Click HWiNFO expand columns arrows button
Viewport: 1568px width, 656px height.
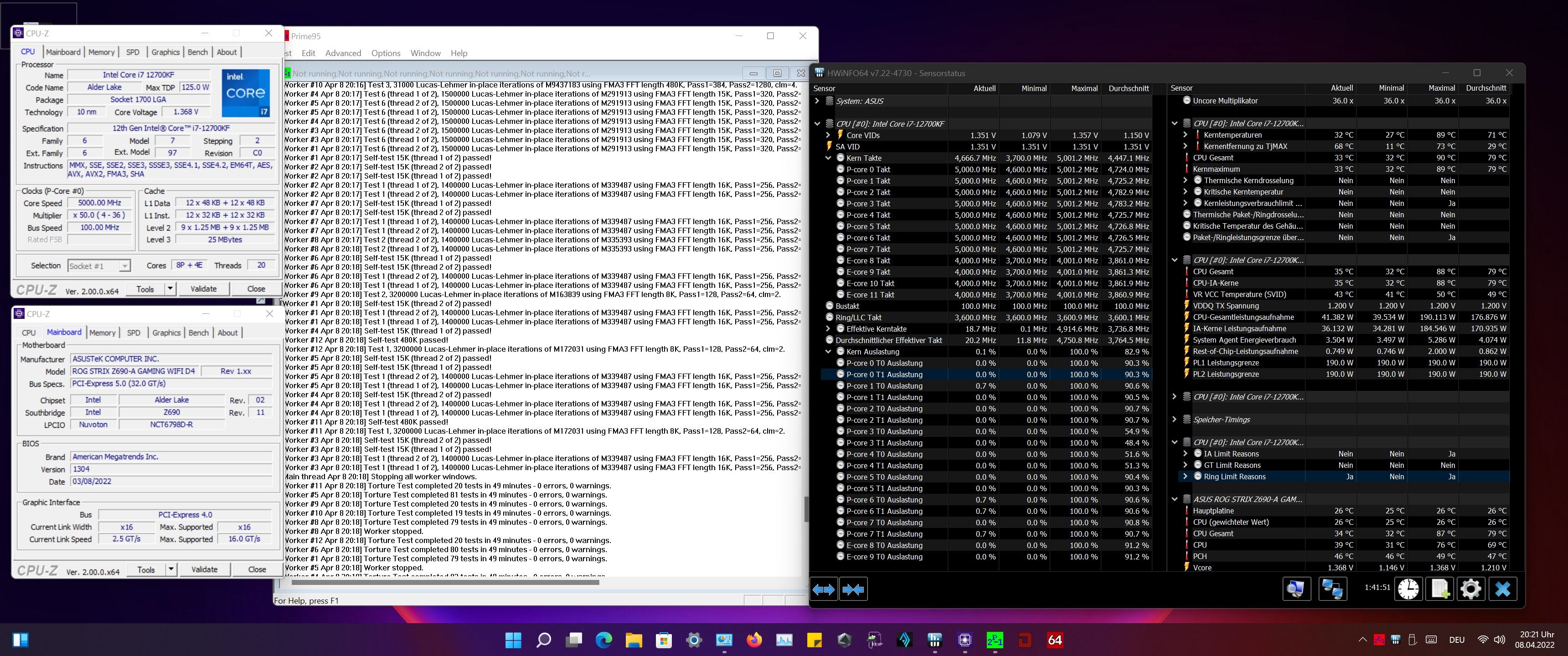pyautogui.click(x=824, y=589)
